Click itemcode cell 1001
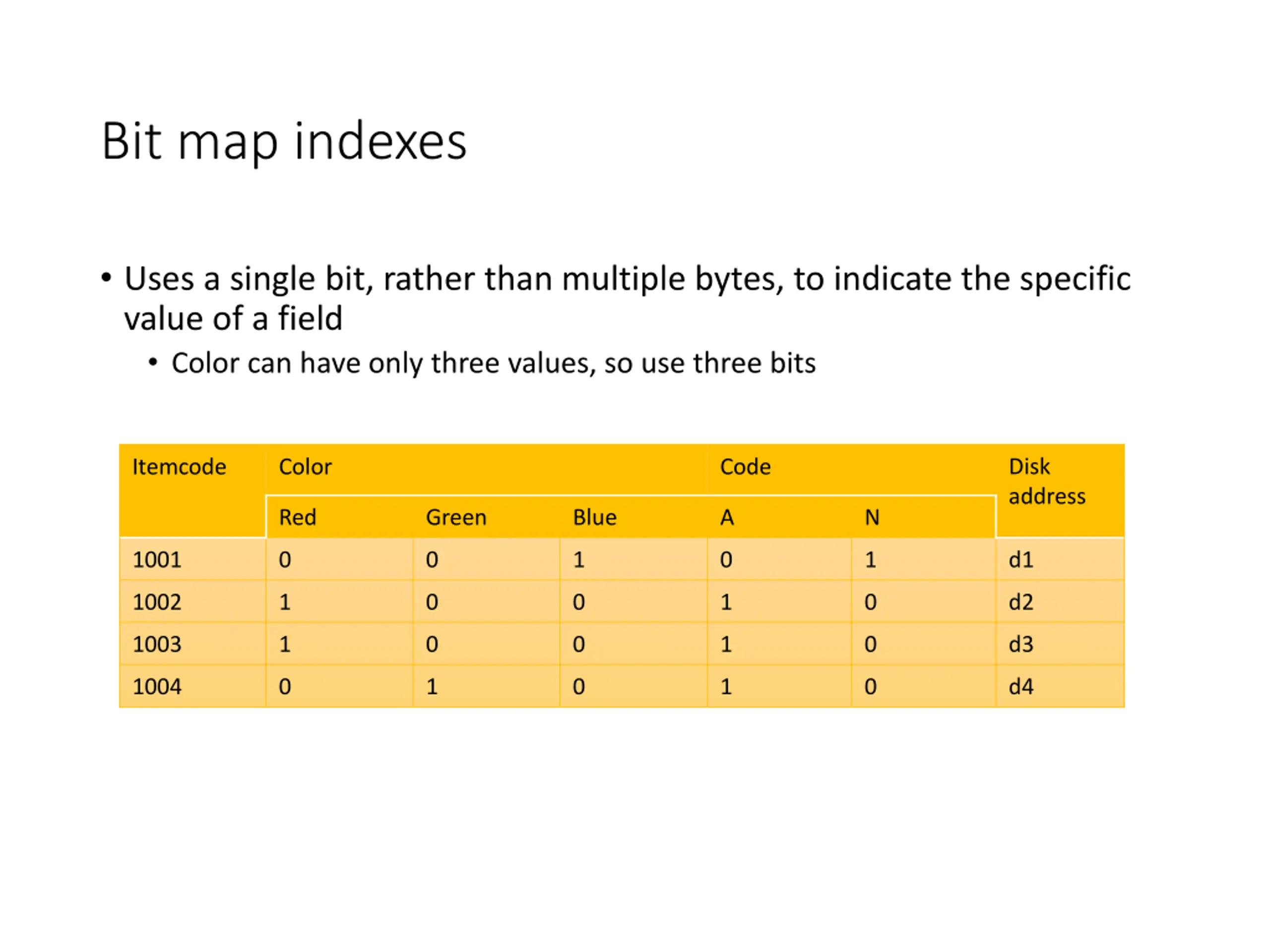 tap(192, 559)
